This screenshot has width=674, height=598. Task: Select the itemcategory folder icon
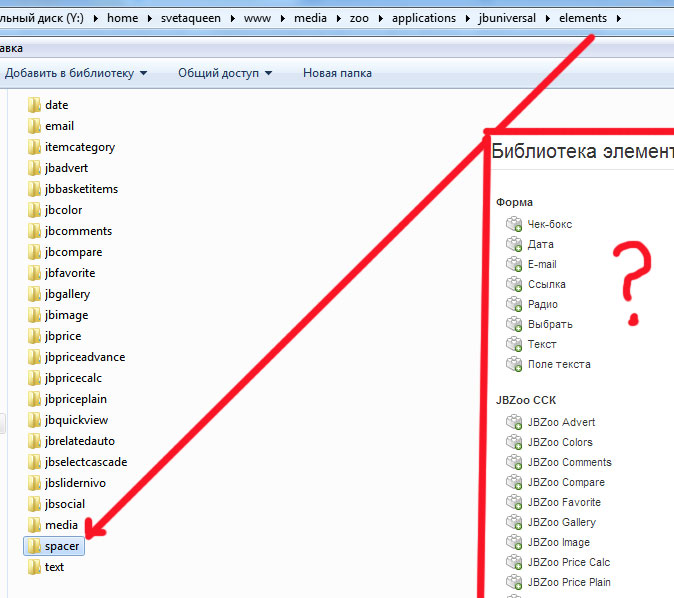(34, 147)
